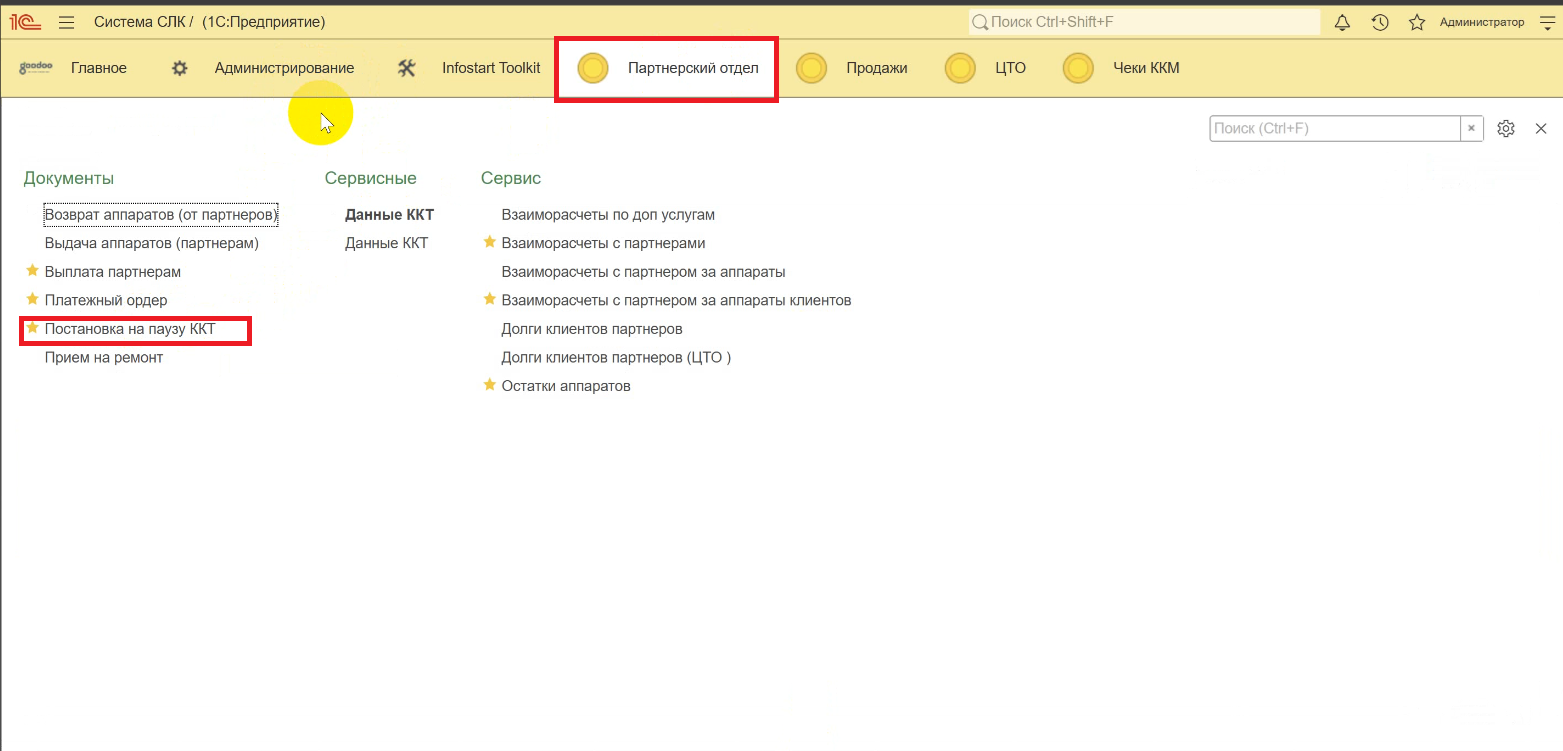Click the 1C logo in the title bar
Screen dimensions: 1563x751
click(25, 22)
